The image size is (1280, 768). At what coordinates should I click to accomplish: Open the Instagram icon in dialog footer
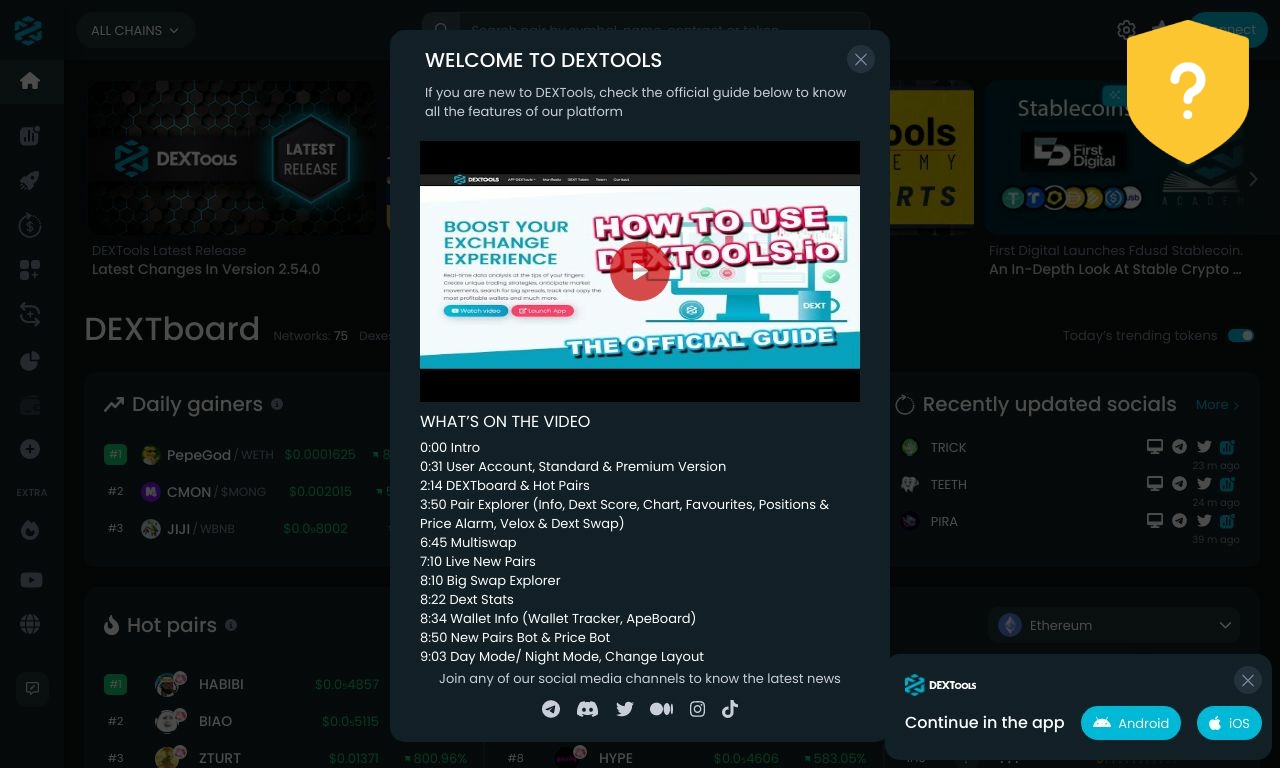point(697,709)
